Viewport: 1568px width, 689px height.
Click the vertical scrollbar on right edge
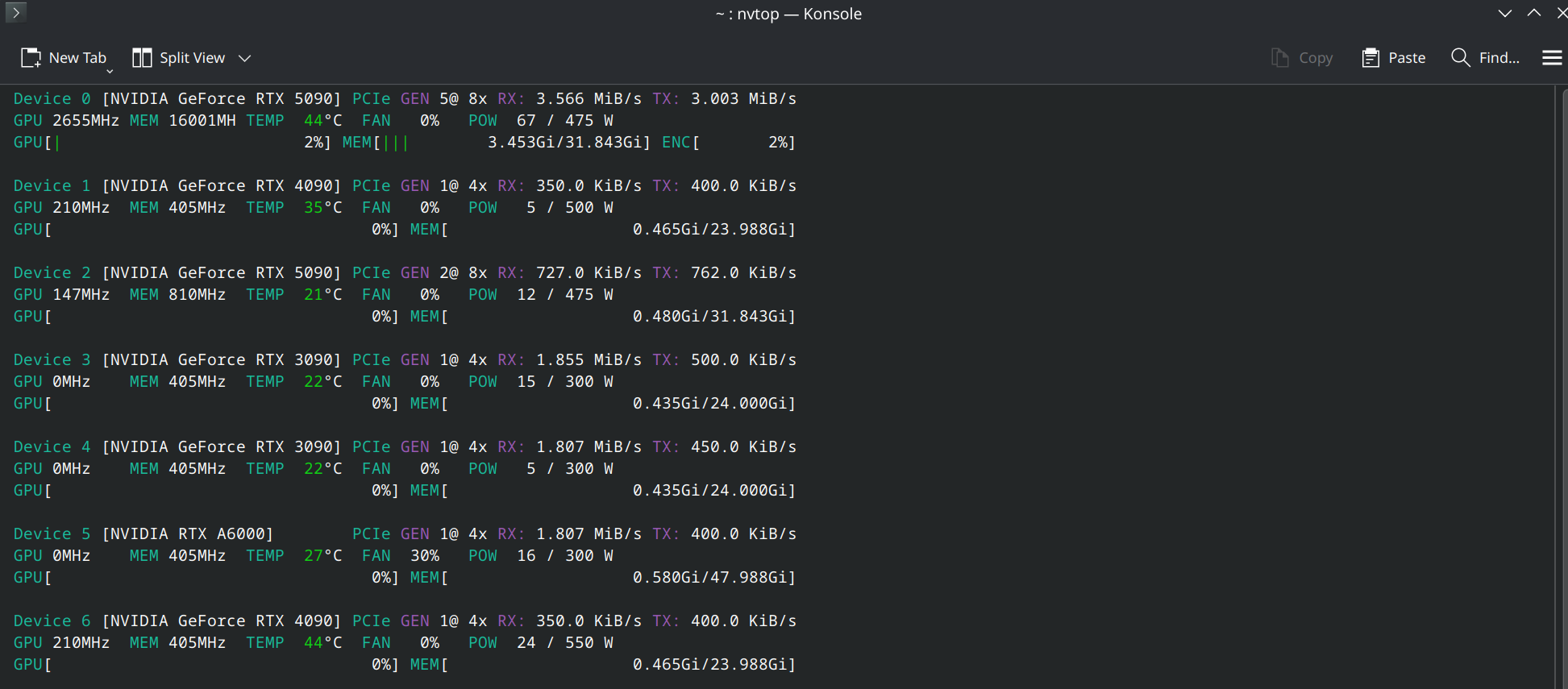click(1560, 387)
